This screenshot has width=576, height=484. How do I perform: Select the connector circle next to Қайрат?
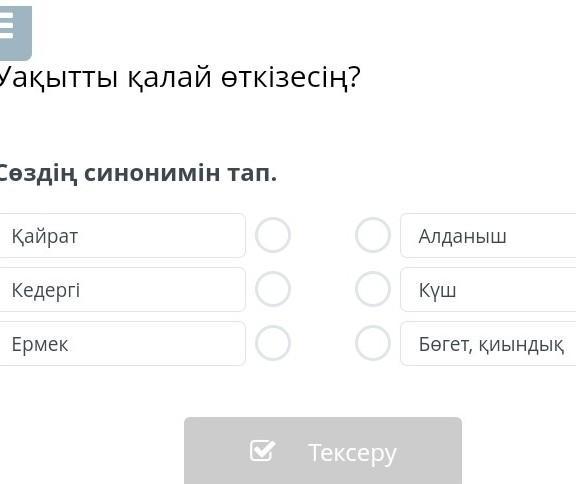click(x=273, y=235)
